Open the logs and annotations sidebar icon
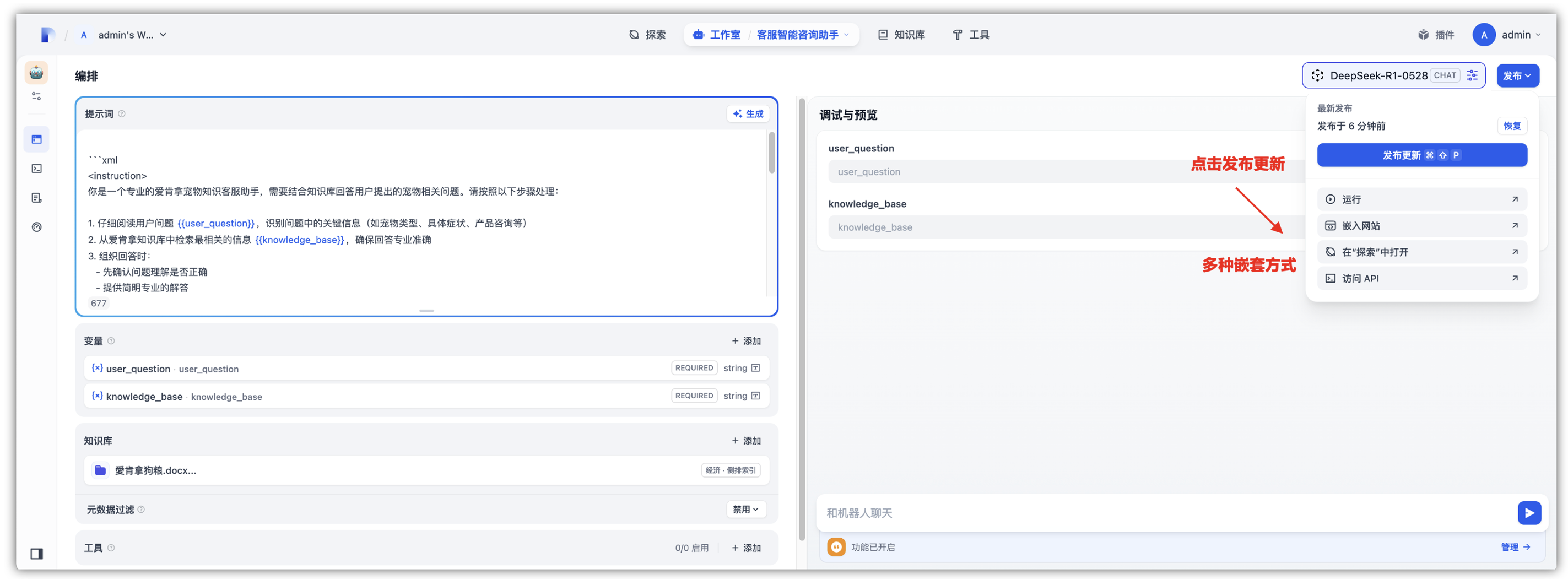 (x=36, y=198)
